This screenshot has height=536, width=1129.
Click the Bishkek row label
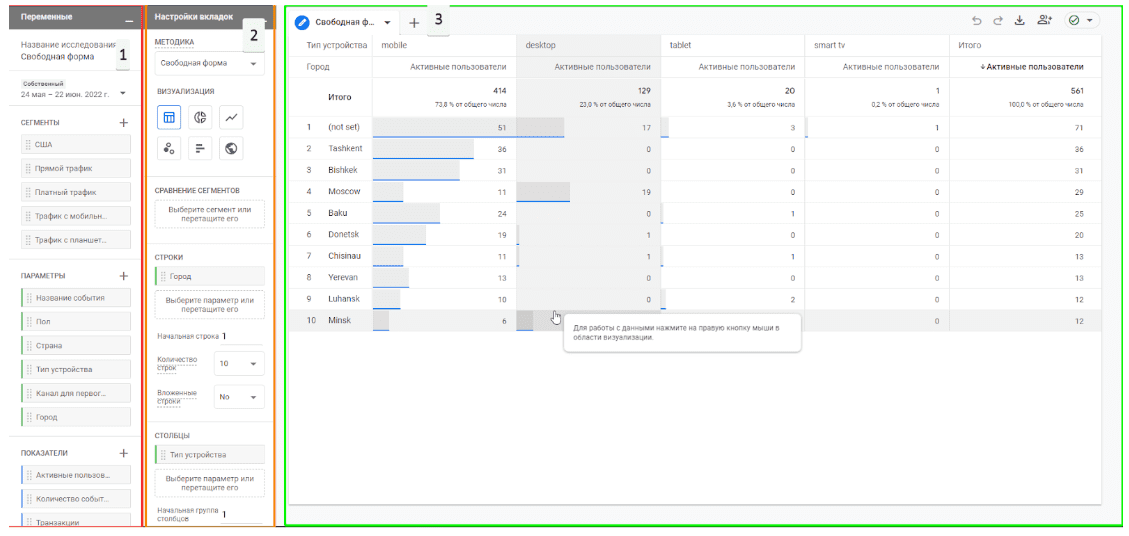click(x=343, y=170)
